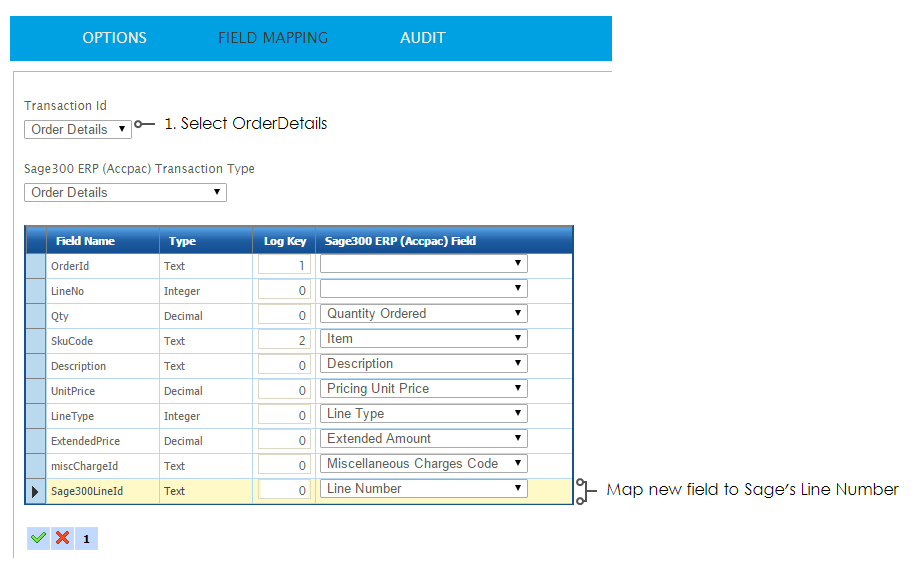Click the Field Name column header
The image size is (918, 568).
85,241
